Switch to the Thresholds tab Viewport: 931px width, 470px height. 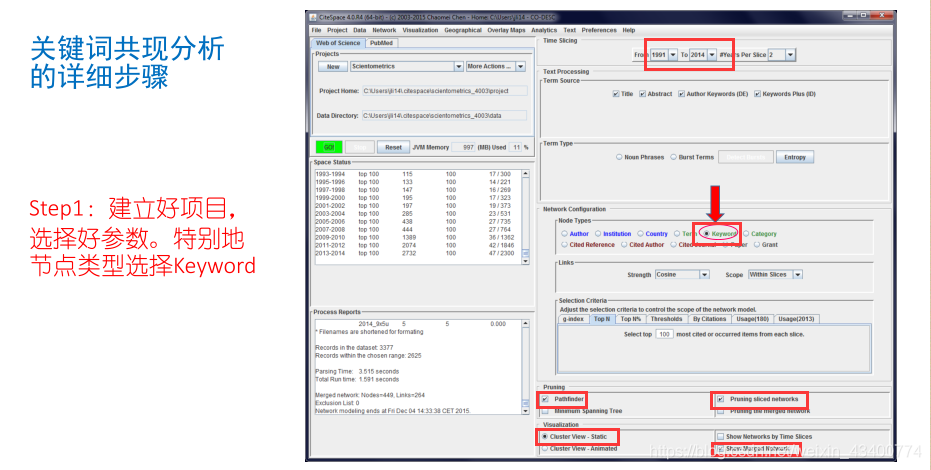(666, 319)
